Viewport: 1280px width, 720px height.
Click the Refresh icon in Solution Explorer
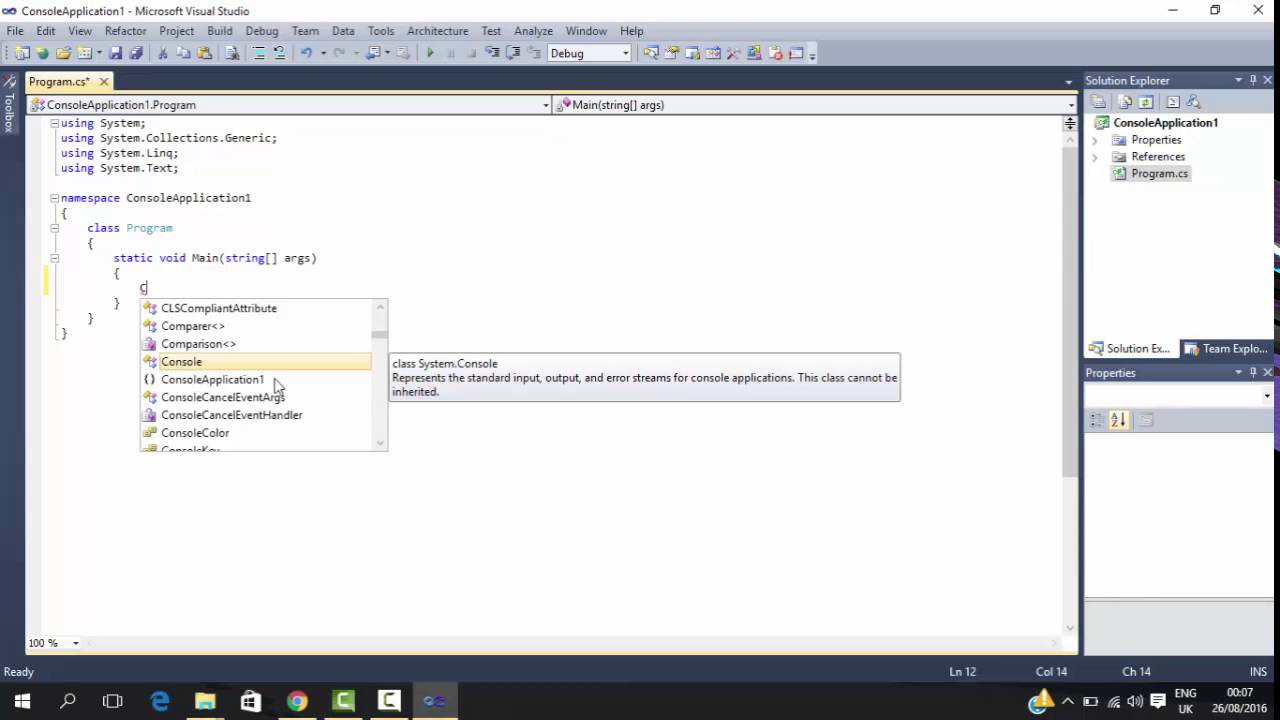pos(1146,102)
